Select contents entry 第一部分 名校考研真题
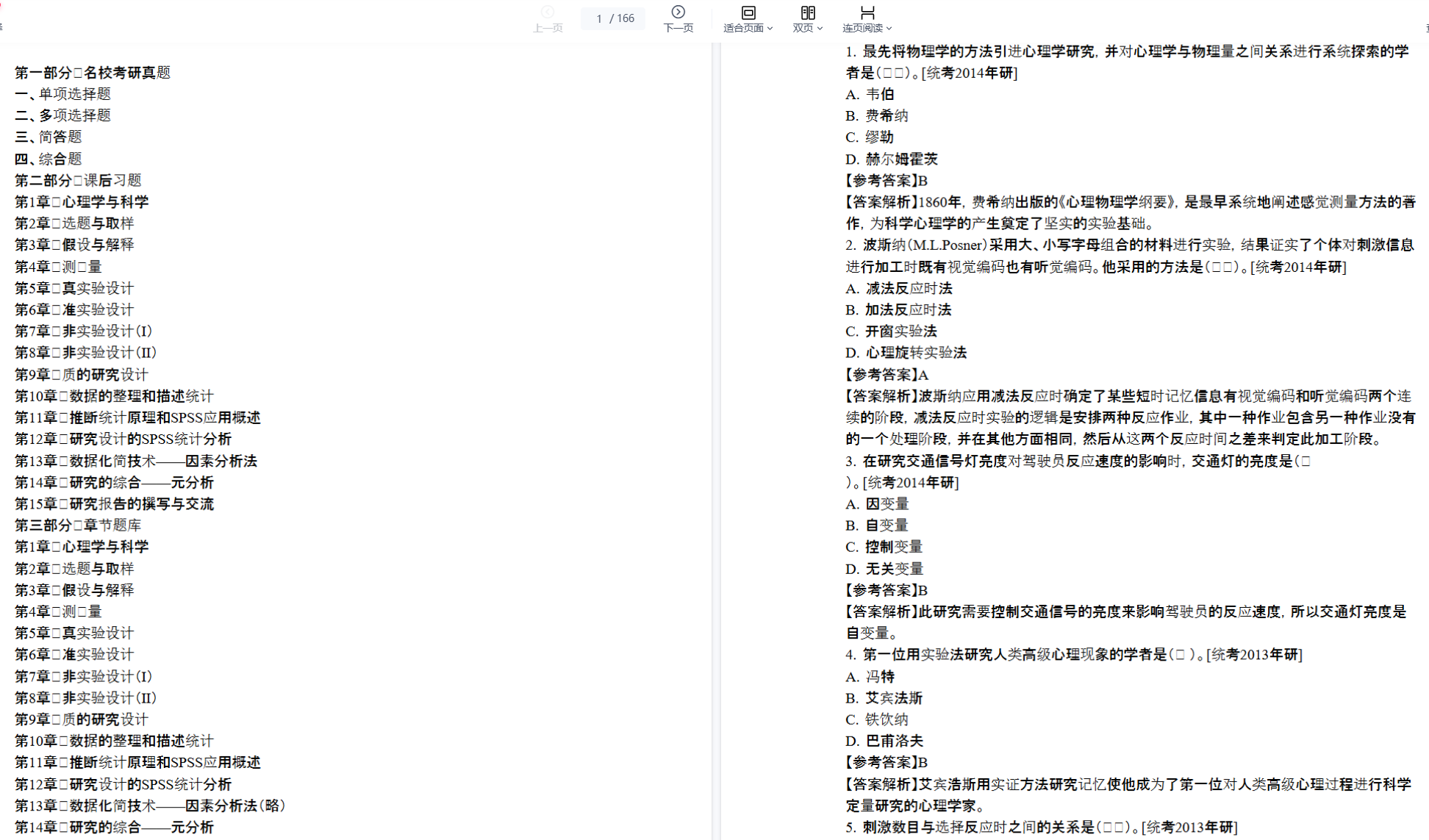The width and height of the screenshot is (1429, 840). (93, 73)
